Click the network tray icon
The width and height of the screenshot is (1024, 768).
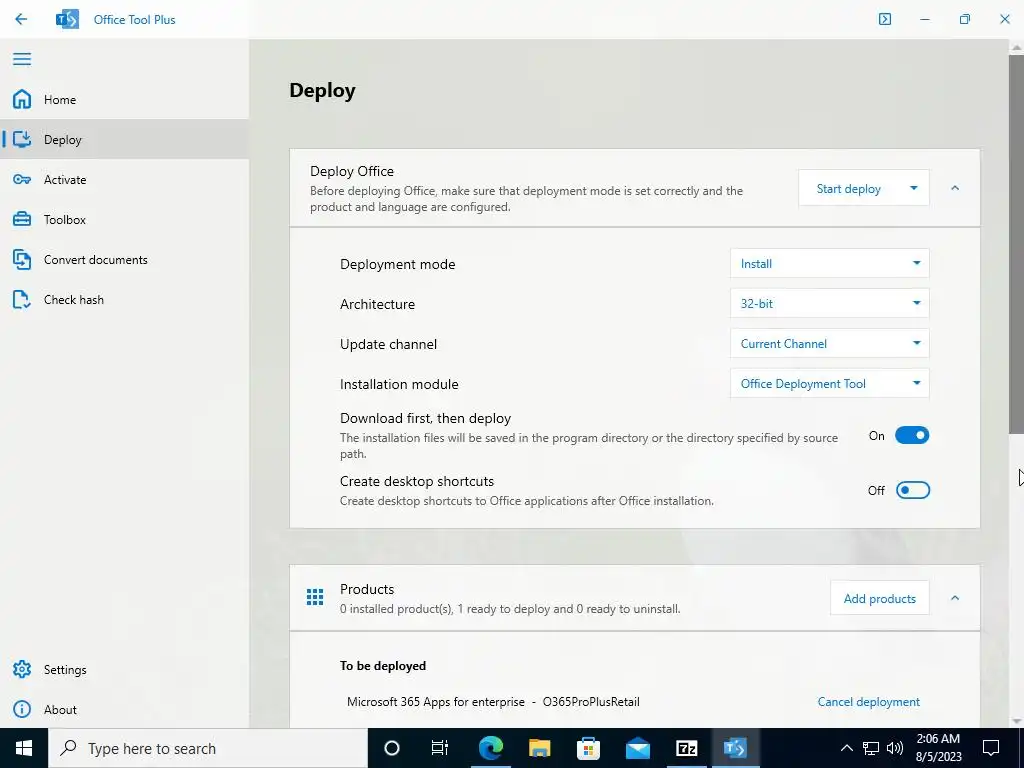[x=871, y=748]
